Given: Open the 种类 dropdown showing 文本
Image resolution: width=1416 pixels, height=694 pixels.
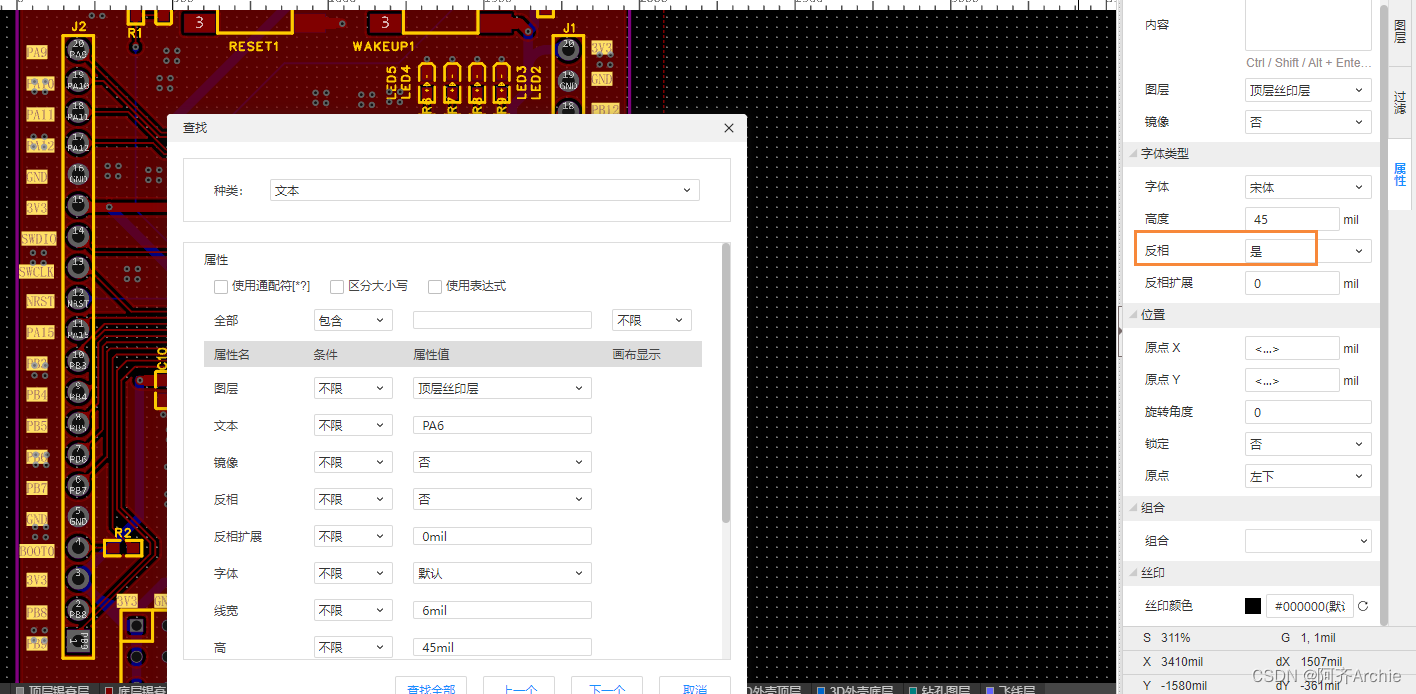Looking at the screenshot, I should tap(484, 189).
